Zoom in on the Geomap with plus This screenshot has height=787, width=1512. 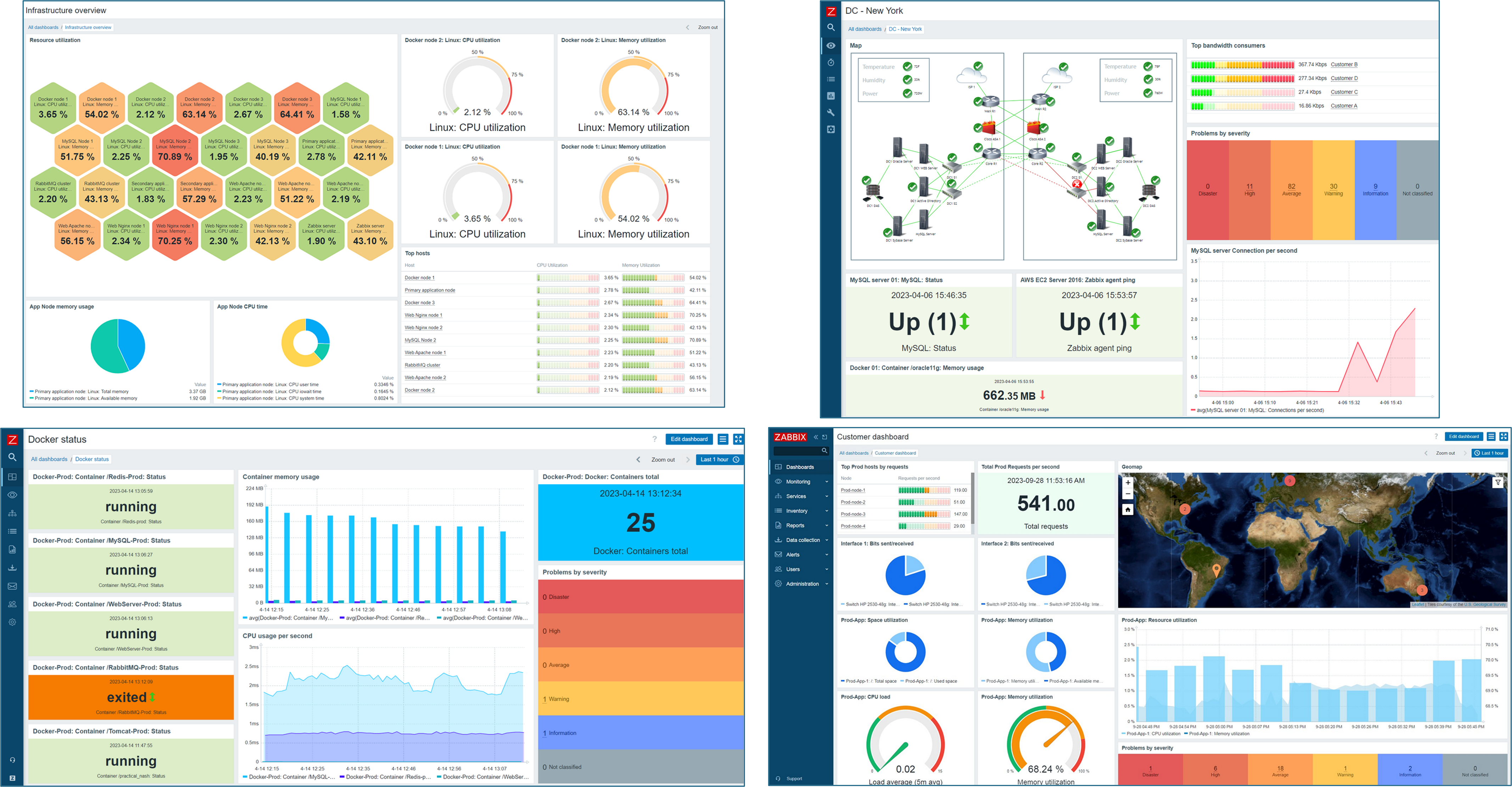click(1128, 482)
